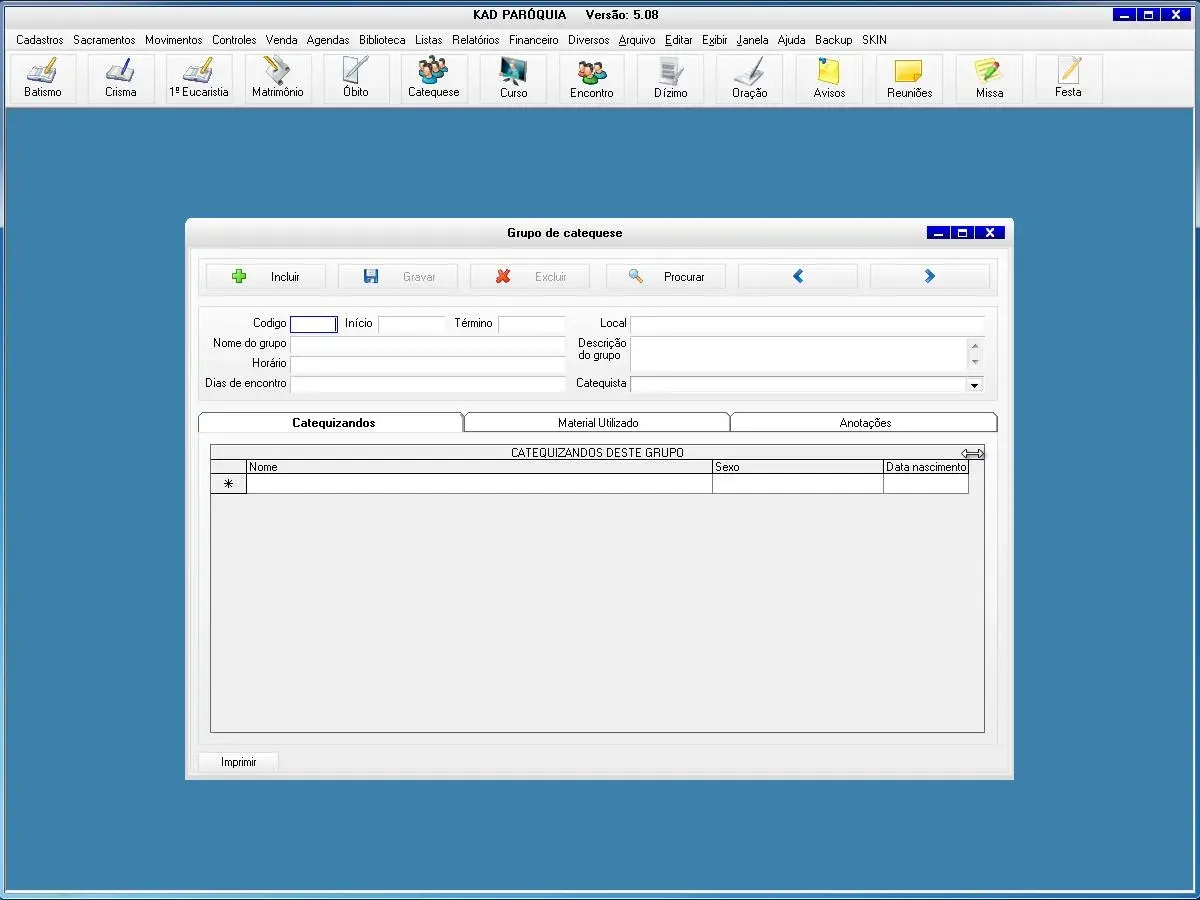Open the Agendas menu
1200x900 pixels.
pyautogui.click(x=328, y=40)
